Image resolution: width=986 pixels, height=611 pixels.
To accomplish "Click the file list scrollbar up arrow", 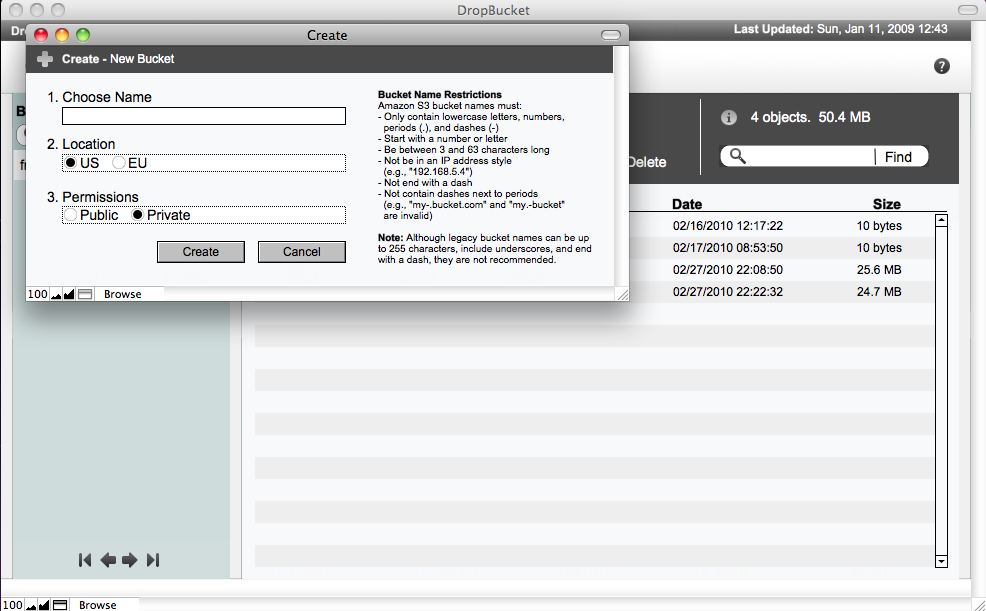I will 941,221.
